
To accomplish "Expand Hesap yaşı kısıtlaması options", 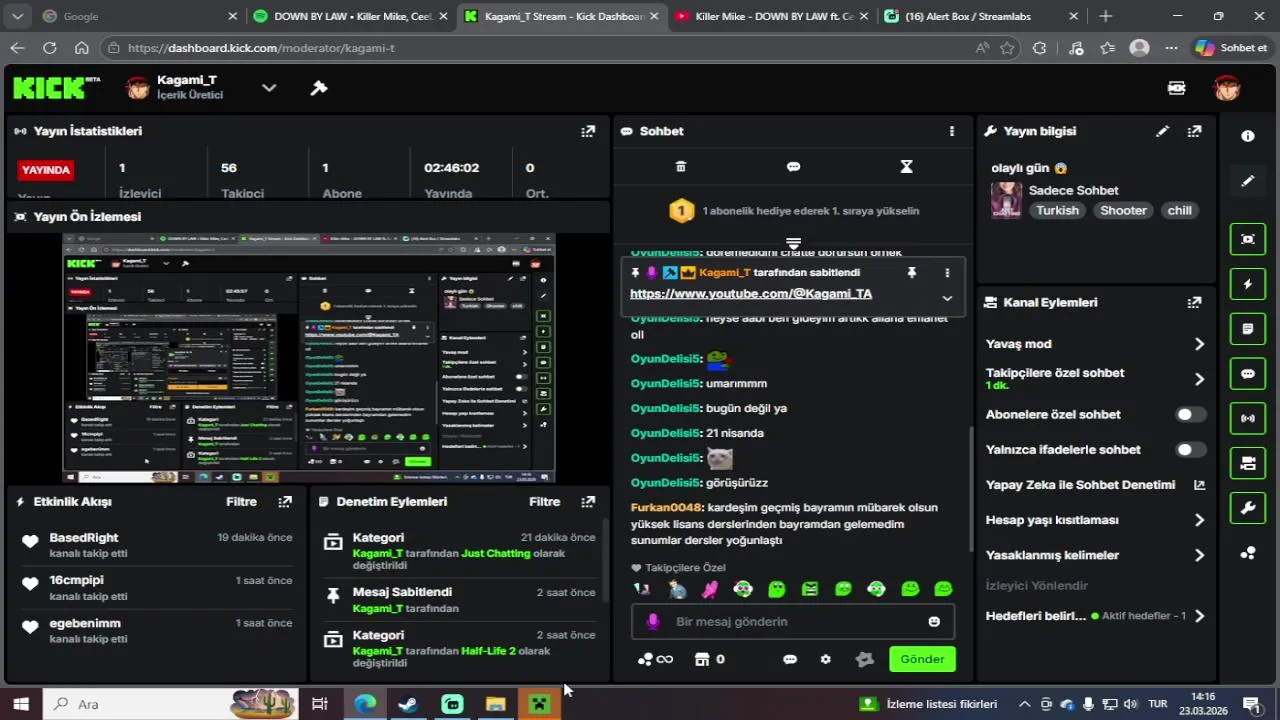I will [1199, 520].
